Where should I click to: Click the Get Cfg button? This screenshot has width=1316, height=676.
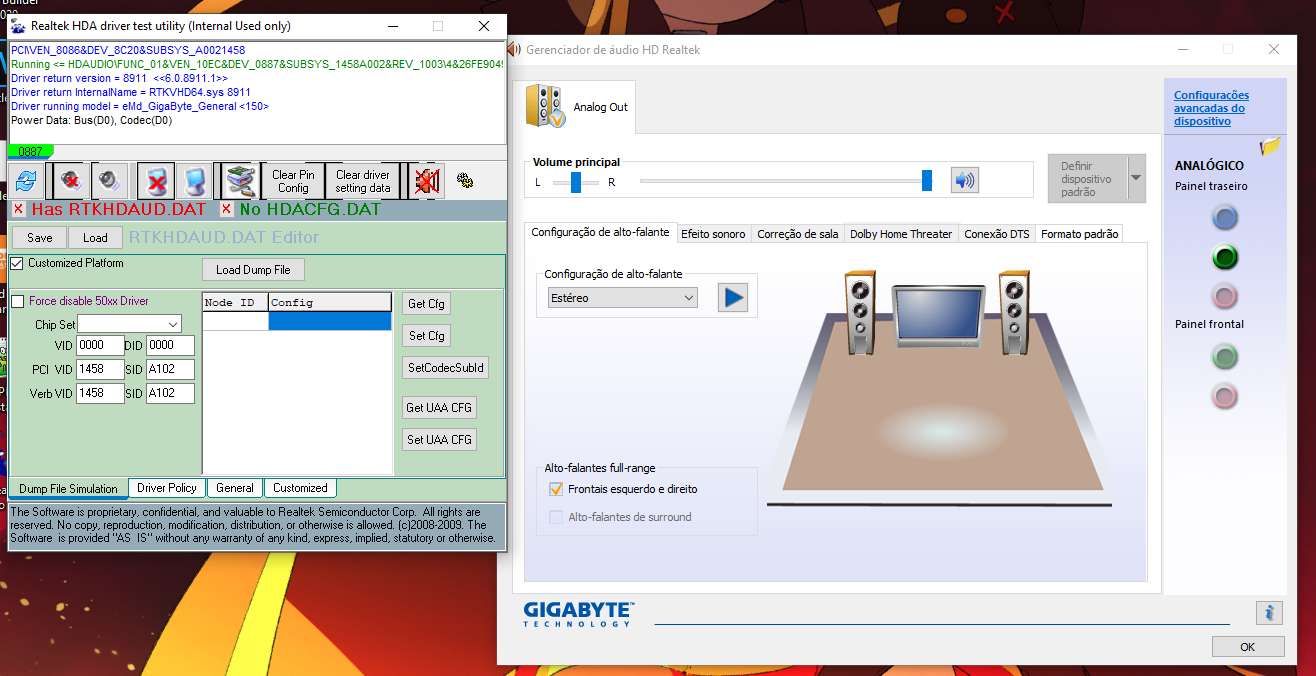[x=426, y=304]
